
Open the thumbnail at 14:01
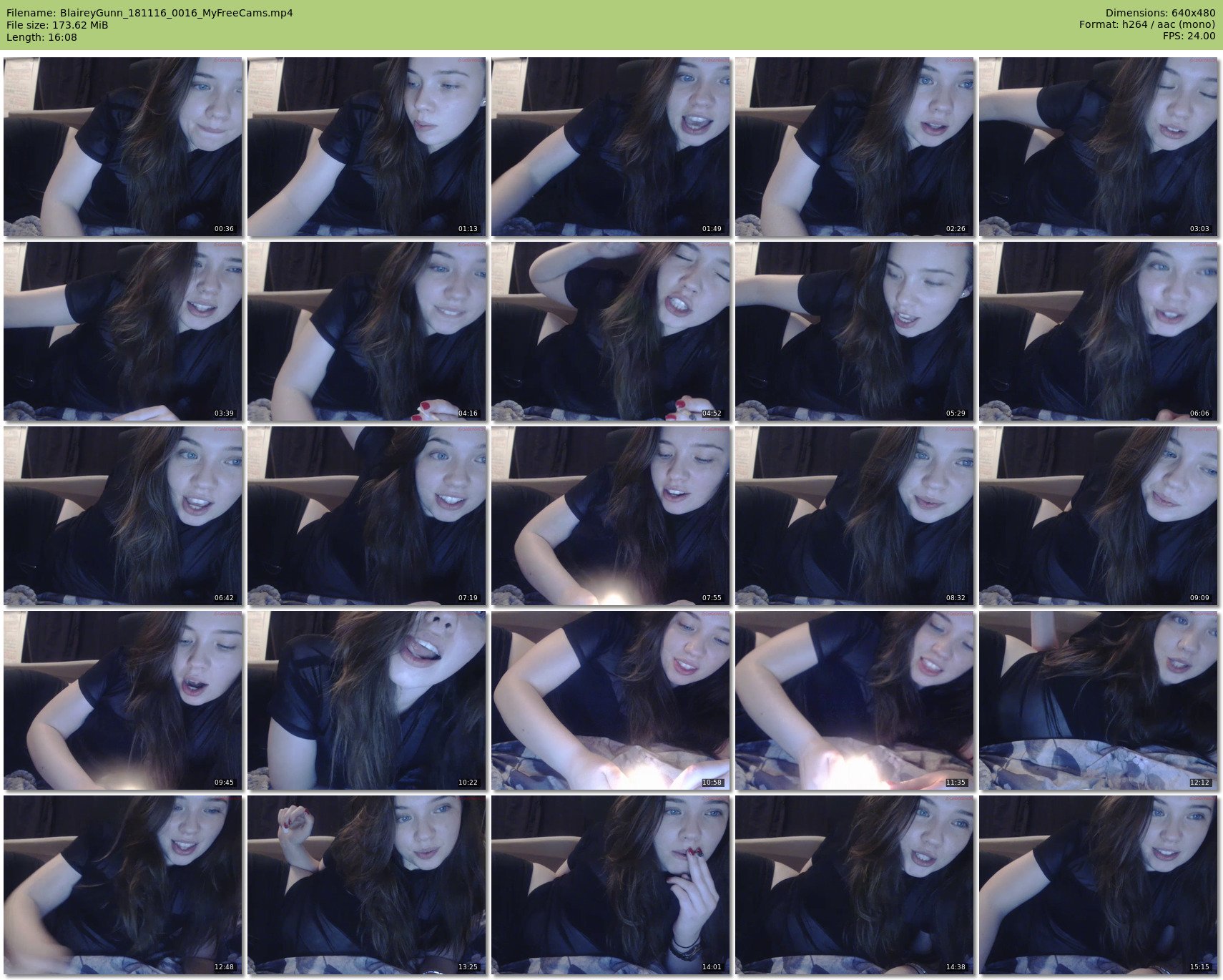(x=611, y=885)
